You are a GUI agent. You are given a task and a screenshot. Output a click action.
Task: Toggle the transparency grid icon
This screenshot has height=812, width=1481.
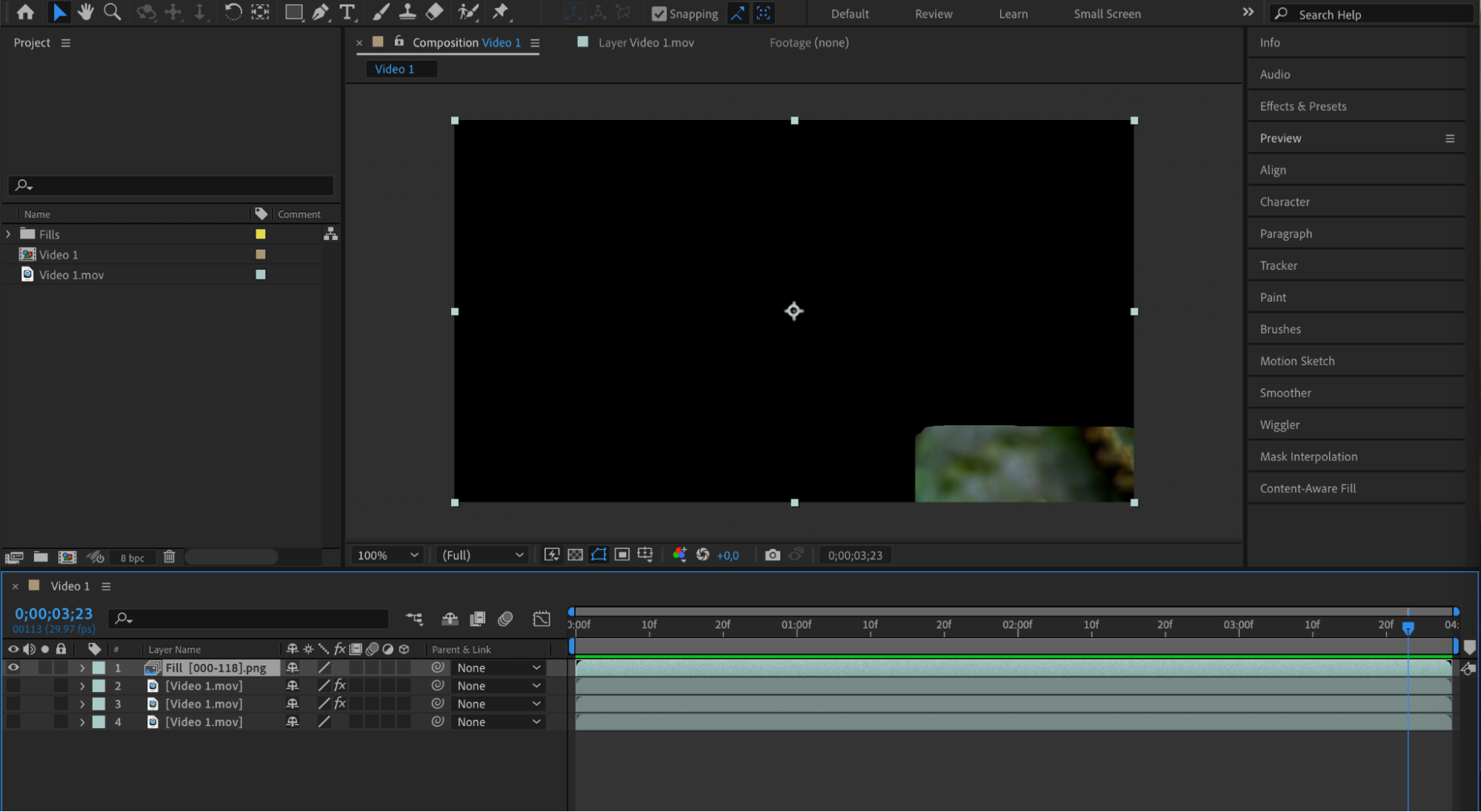[x=575, y=555]
